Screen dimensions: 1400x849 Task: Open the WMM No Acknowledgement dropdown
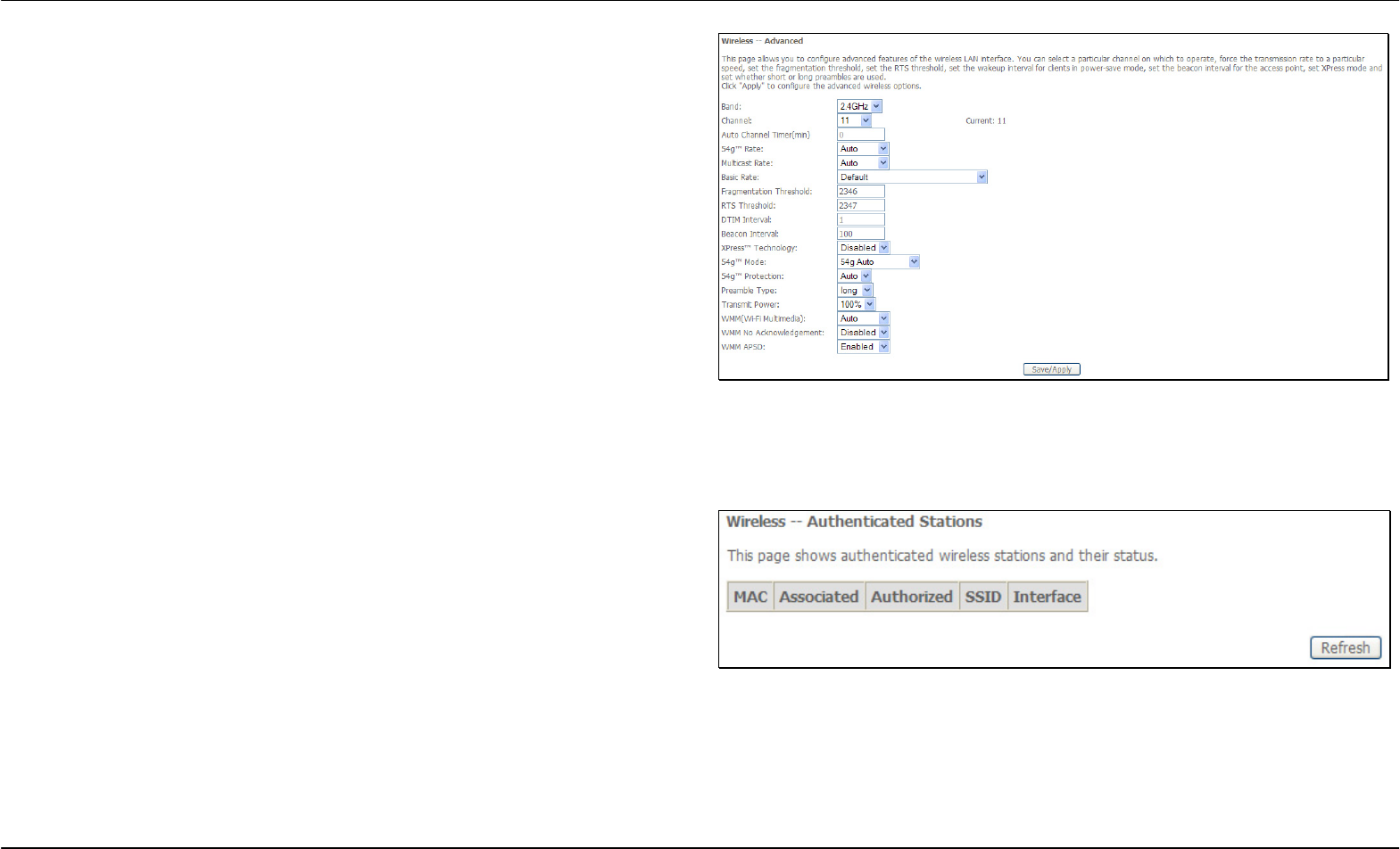pyautogui.click(x=863, y=333)
